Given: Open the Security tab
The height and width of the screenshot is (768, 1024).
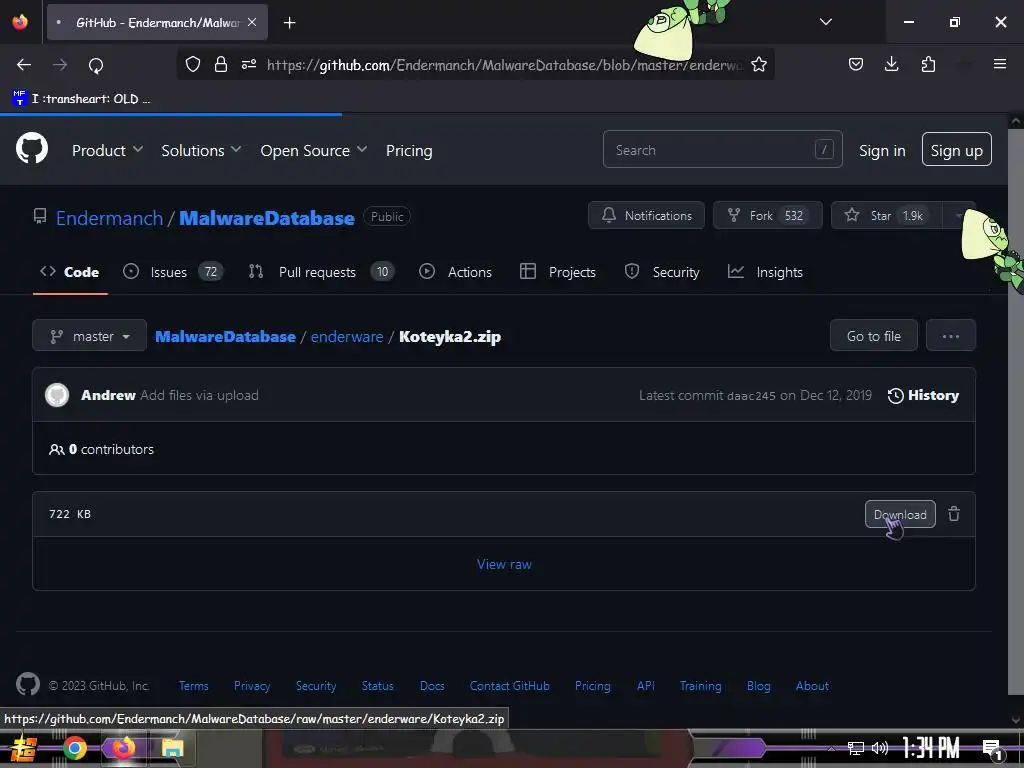Looking at the screenshot, I should click(662, 272).
